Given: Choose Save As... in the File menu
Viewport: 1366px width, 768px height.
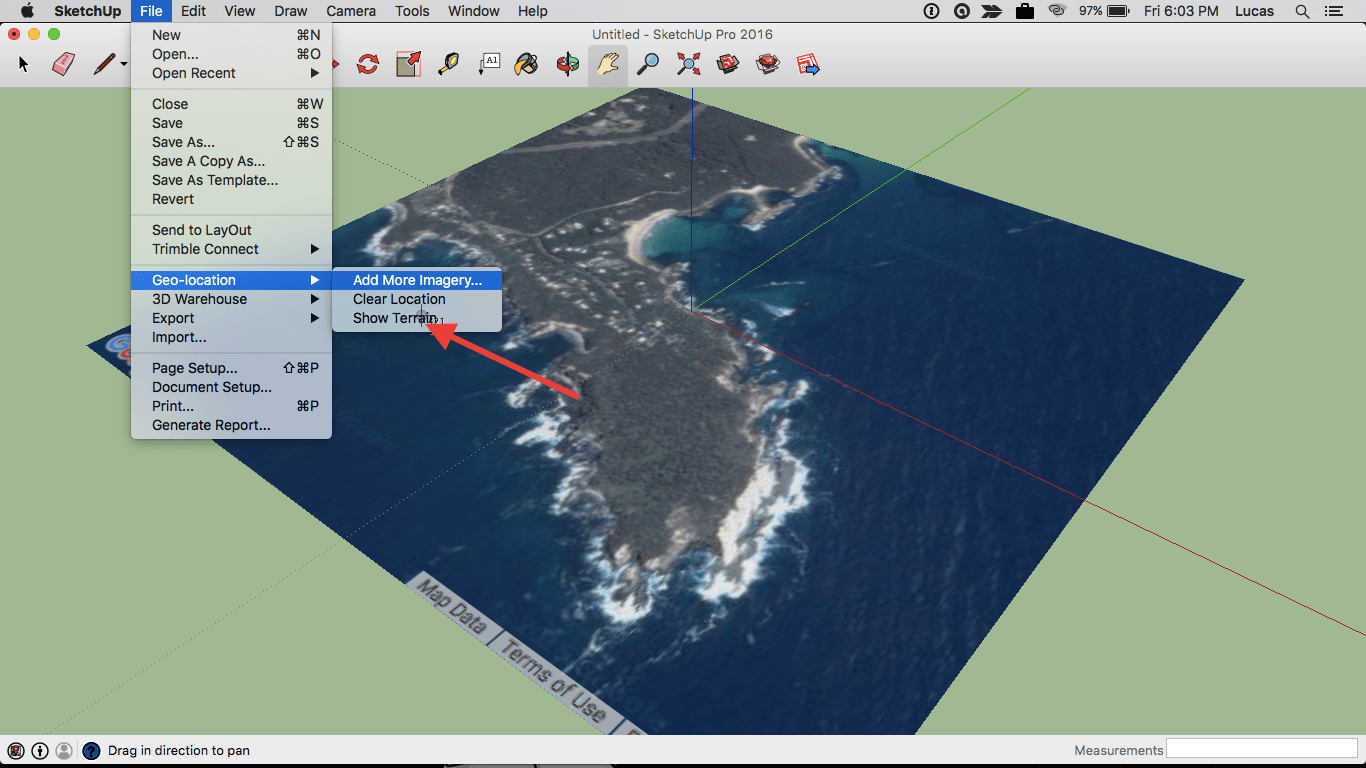Looking at the screenshot, I should (231, 142).
